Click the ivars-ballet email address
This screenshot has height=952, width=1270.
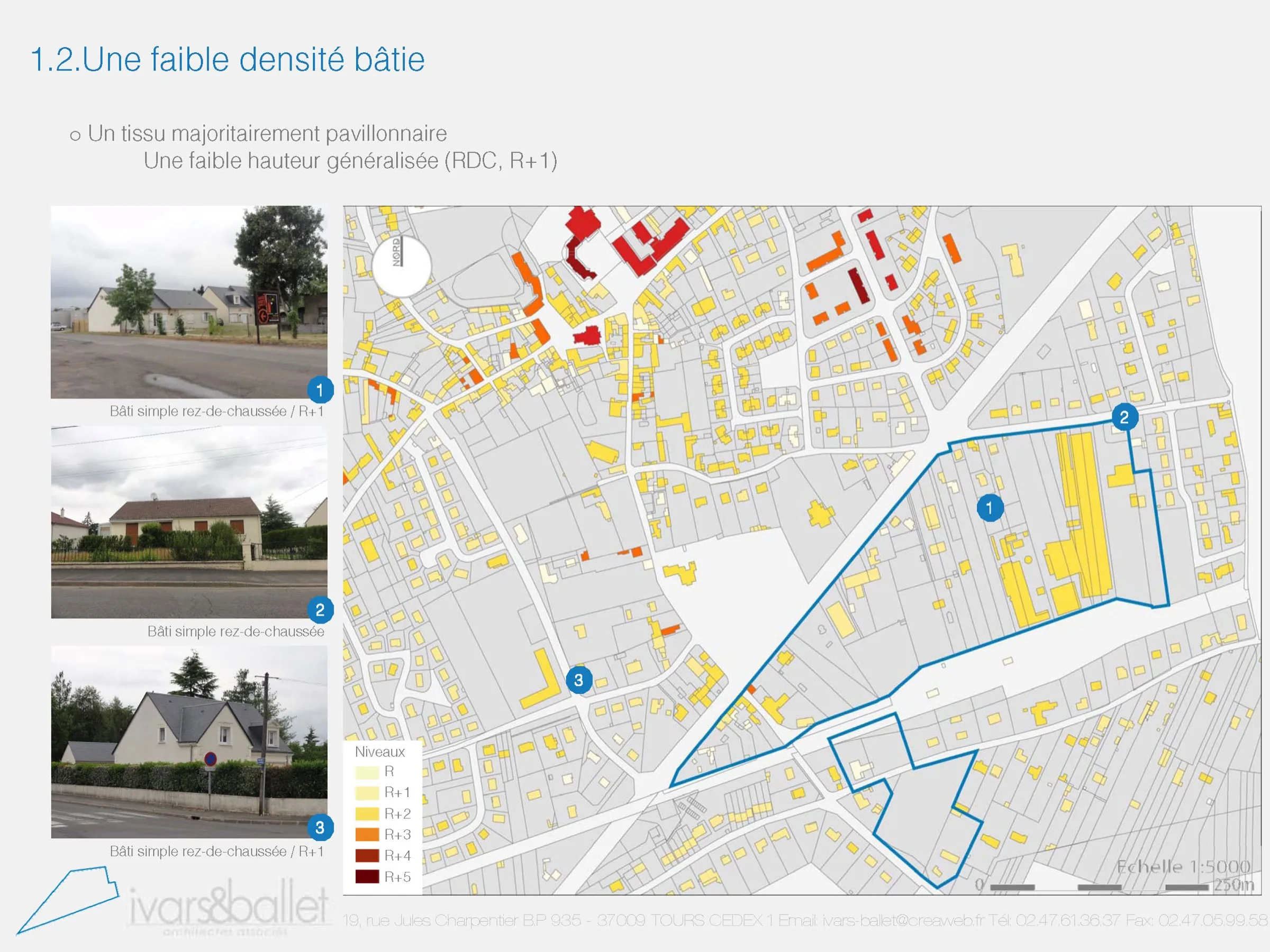903,920
